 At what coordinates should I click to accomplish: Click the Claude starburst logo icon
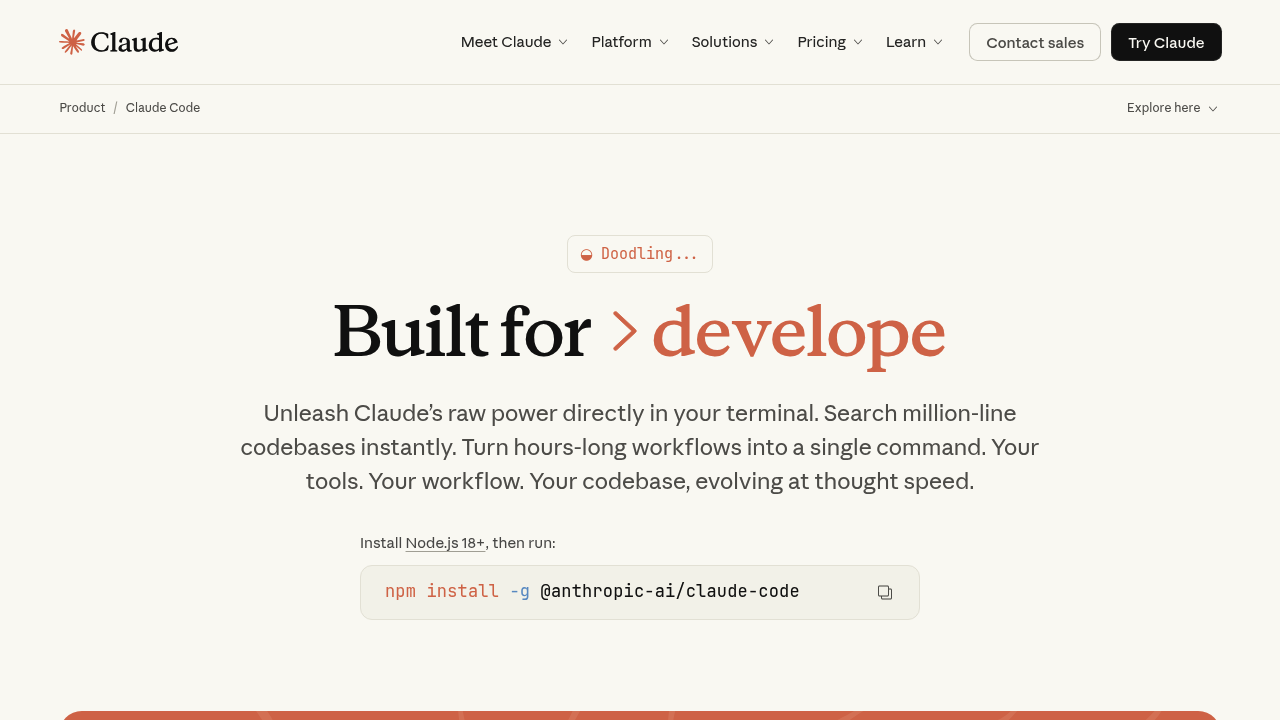(72, 42)
